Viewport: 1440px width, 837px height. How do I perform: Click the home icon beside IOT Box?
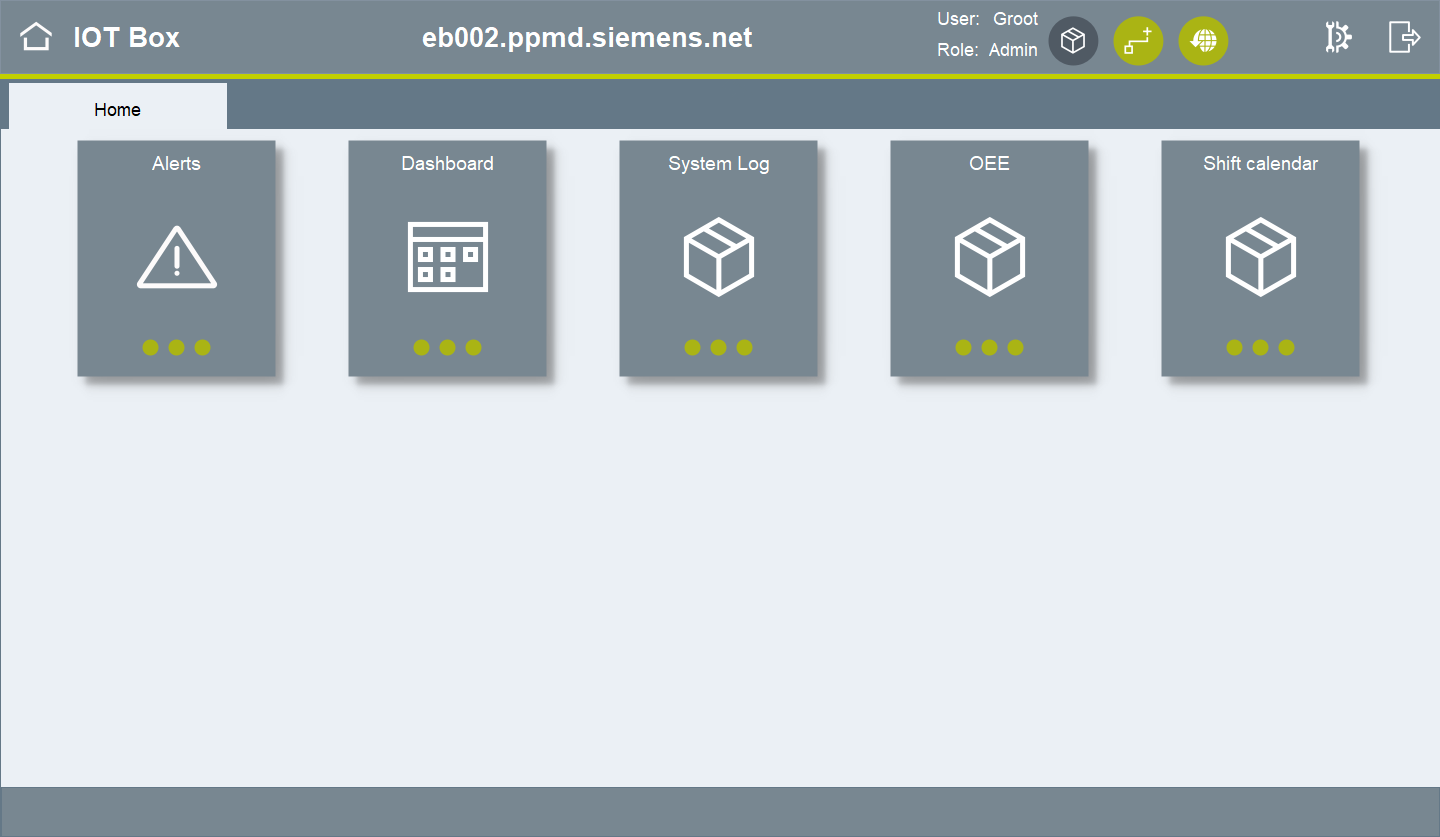(36, 38)
